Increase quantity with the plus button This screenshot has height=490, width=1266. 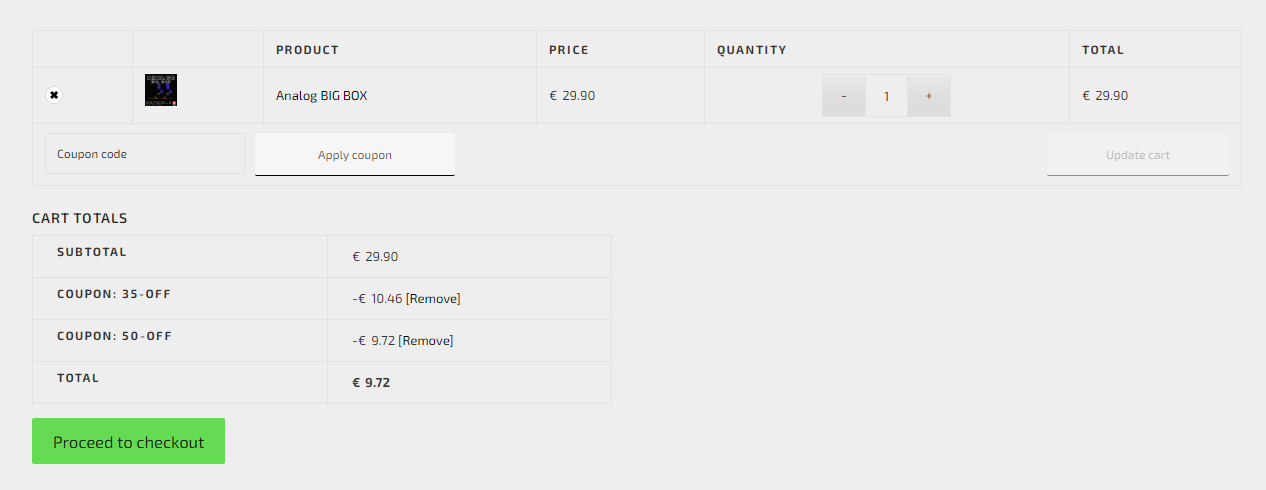click(x=929, y=96)
